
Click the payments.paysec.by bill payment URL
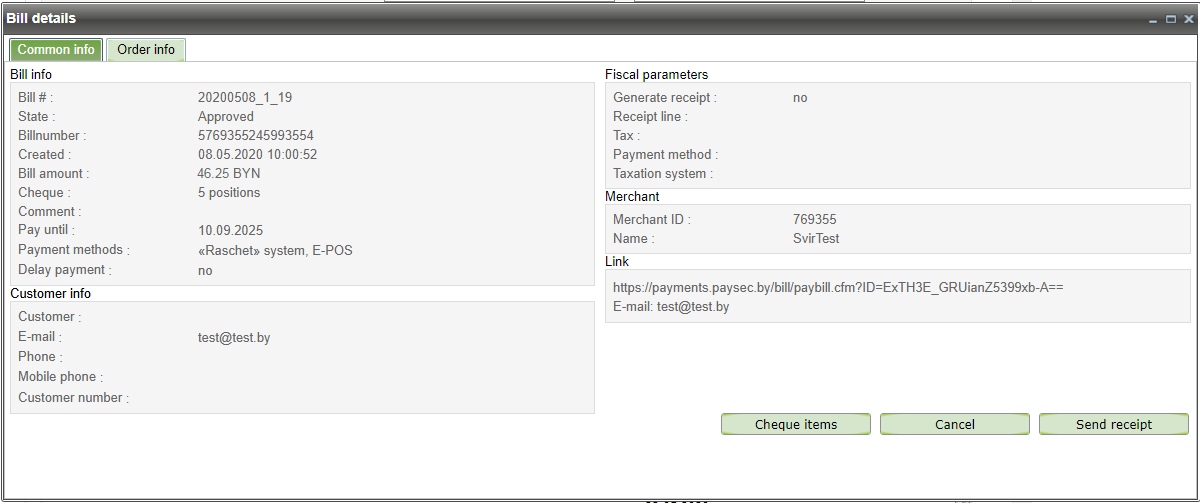[x=838, y=287]
